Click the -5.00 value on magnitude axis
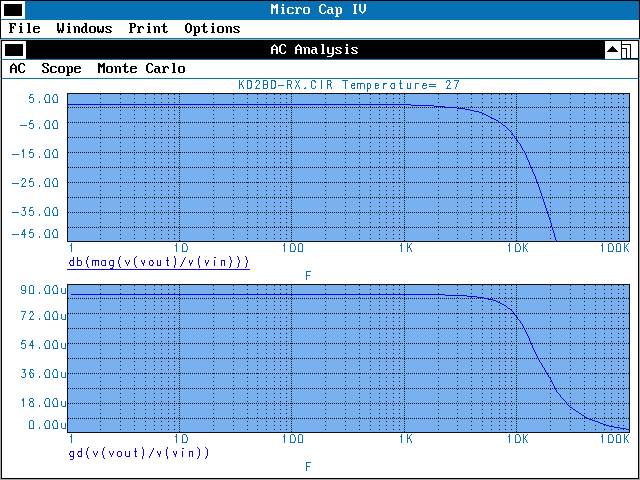This screenshot has height=480, width=640. pyautogui.click(x=39, y=125)
